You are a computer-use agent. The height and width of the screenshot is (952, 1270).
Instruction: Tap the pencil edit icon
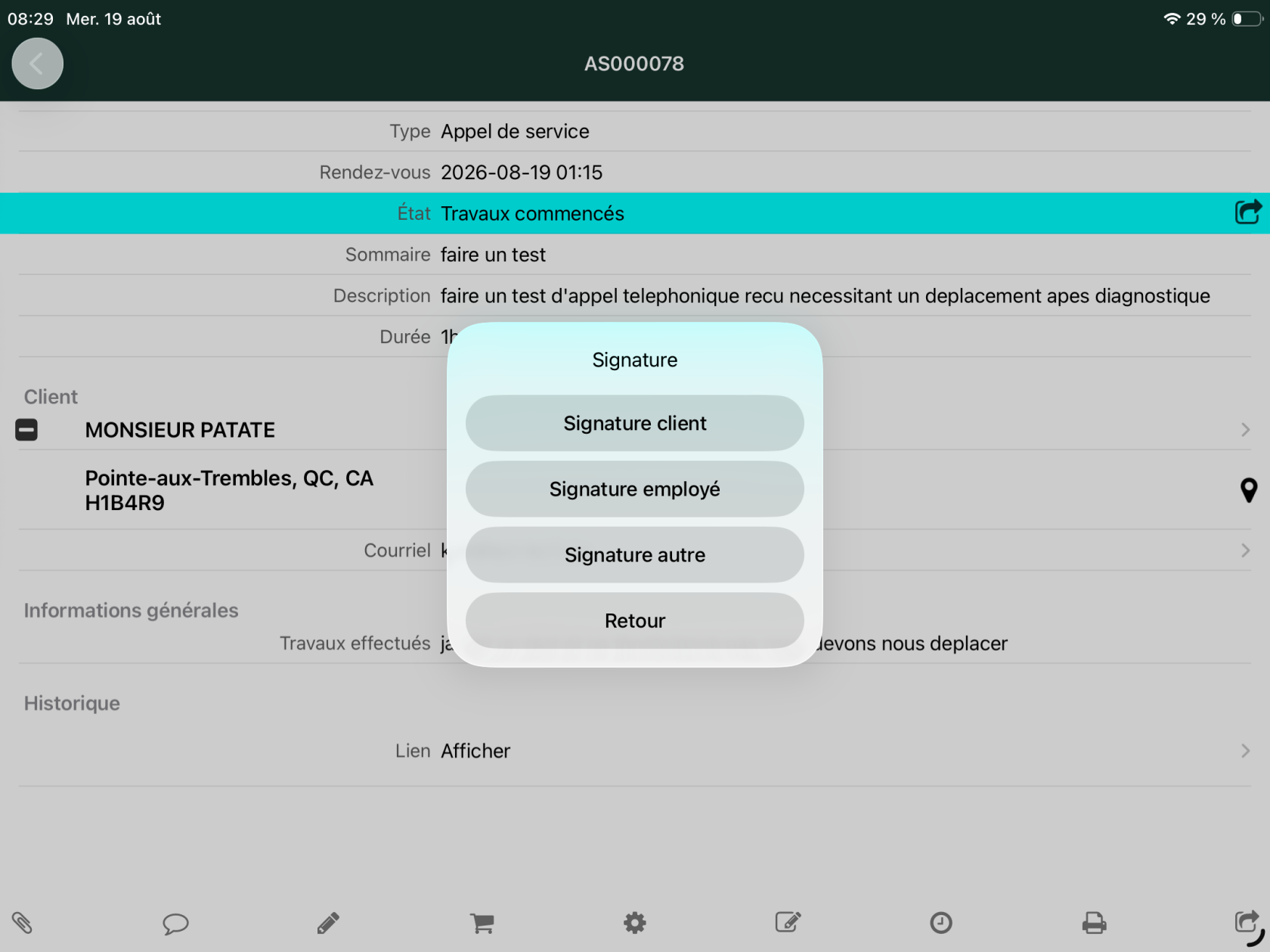click(x=328, y=923)
